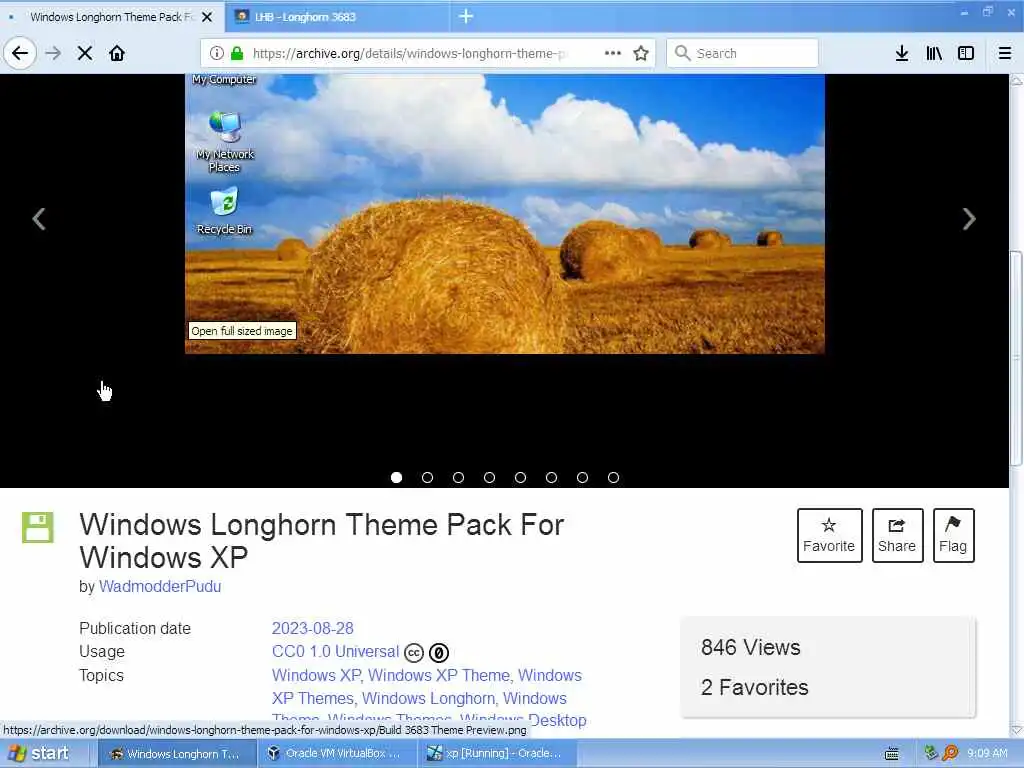This screenshot has width=1024, height=768.
Task: Click the Windows XP Theme topic
Action: (439, 675)
